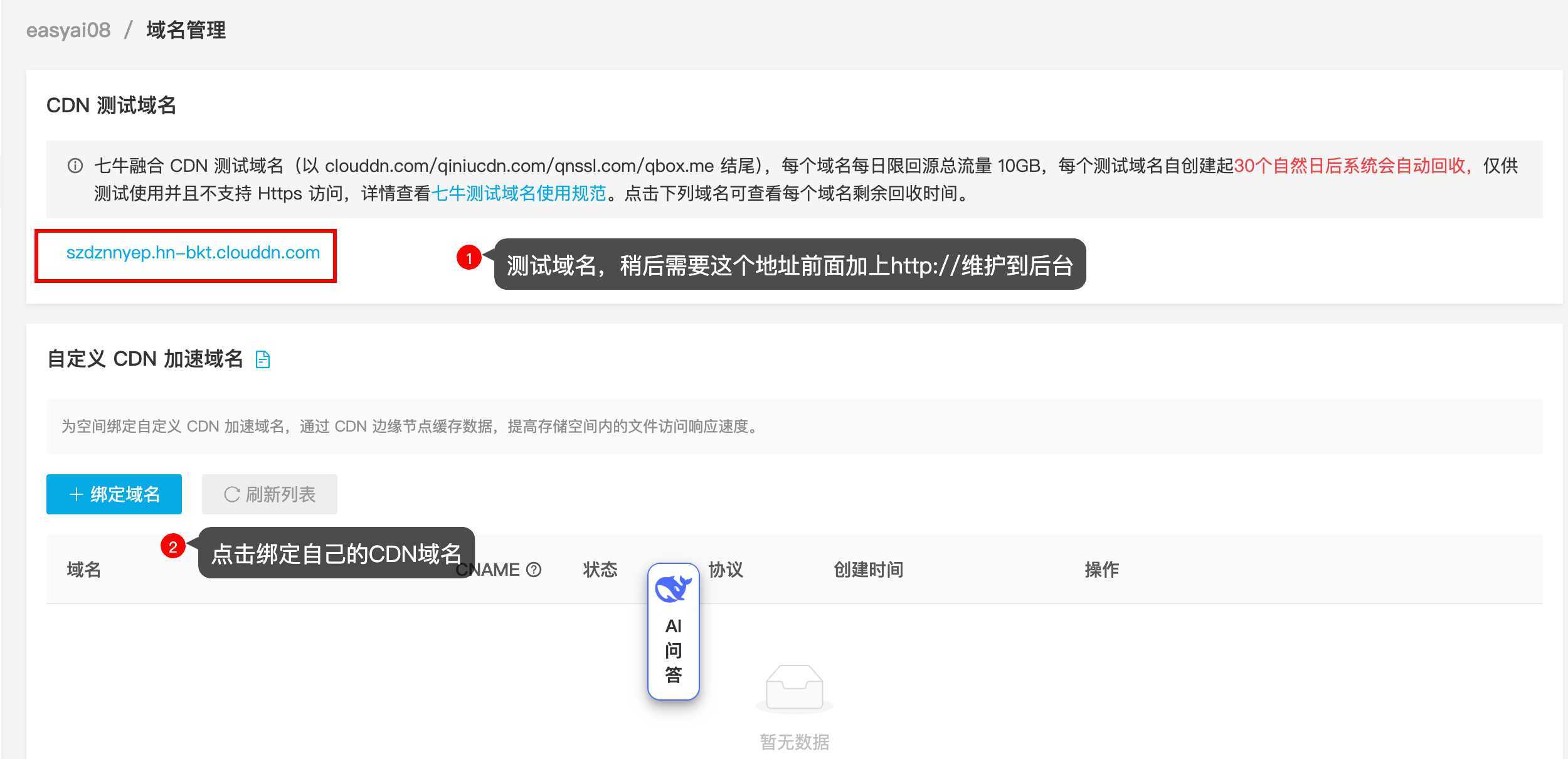Click the info icon in the CDN notice
This screenshot has width=1568, height=759.
click(75, 166)
